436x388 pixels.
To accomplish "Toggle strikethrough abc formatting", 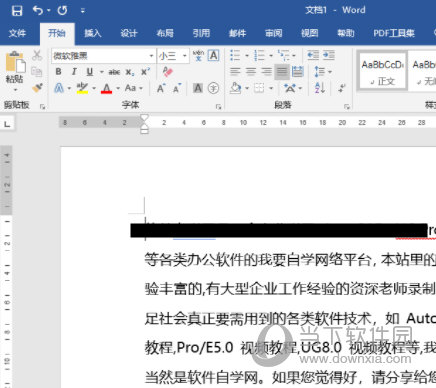I will point(114,72).
